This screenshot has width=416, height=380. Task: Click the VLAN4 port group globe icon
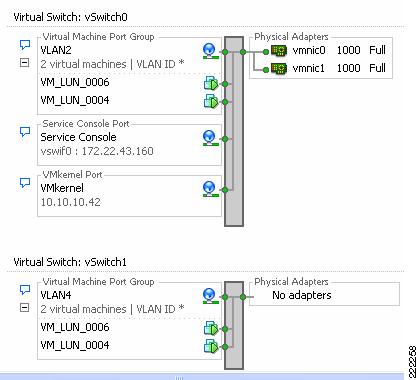pyautogui.click(x=210, y=296)
